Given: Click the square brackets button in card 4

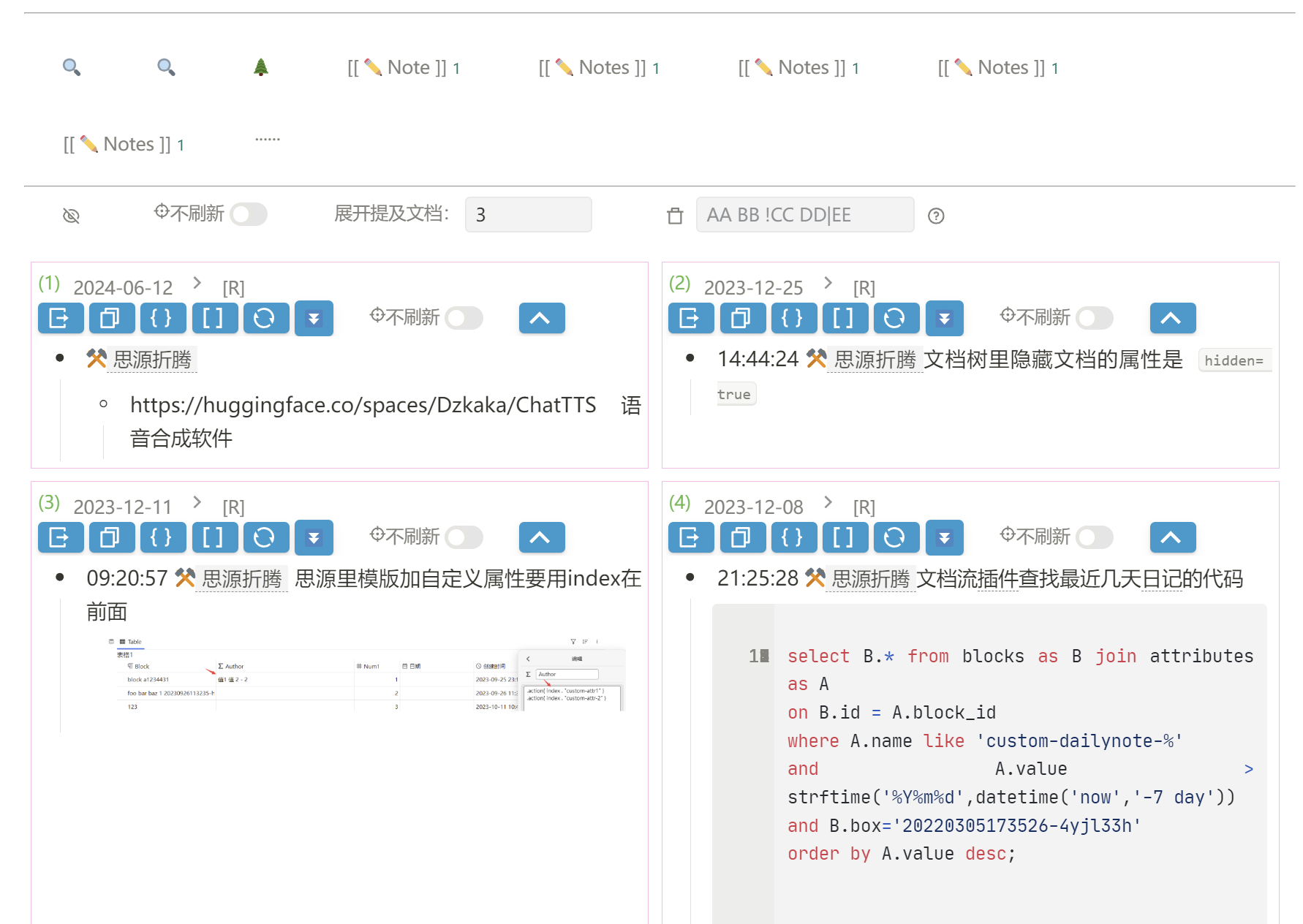Looking at the screenshot, I should [x=845, y=537].
